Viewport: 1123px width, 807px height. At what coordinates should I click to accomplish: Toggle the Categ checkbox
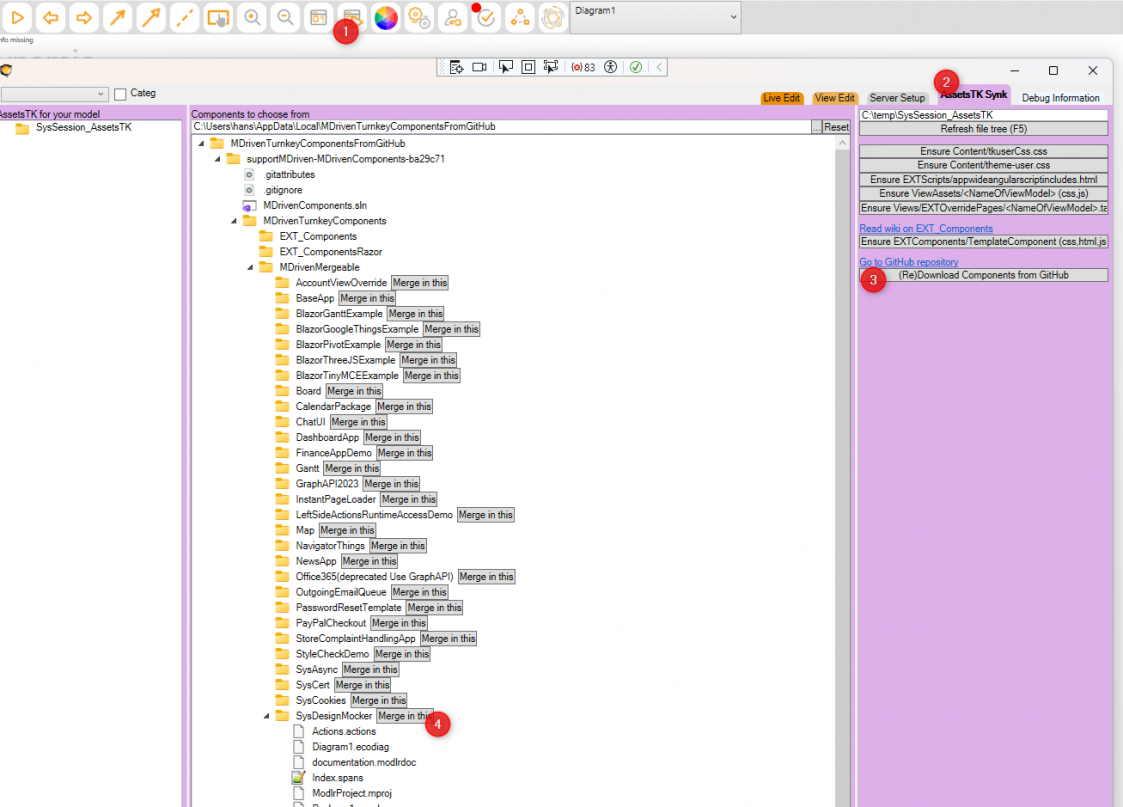pos(120,94)
